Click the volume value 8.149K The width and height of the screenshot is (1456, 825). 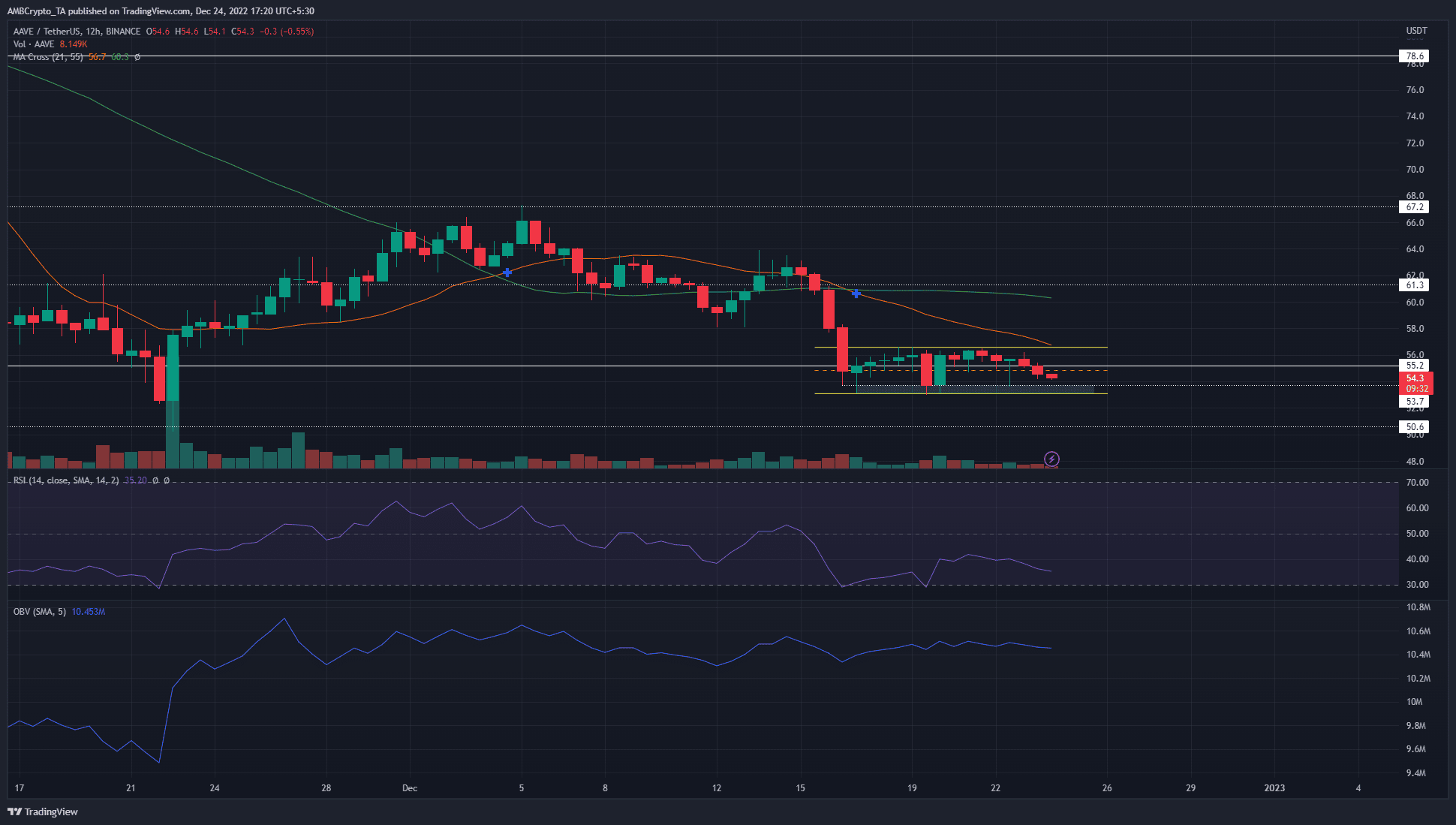[x=74, y=44]
